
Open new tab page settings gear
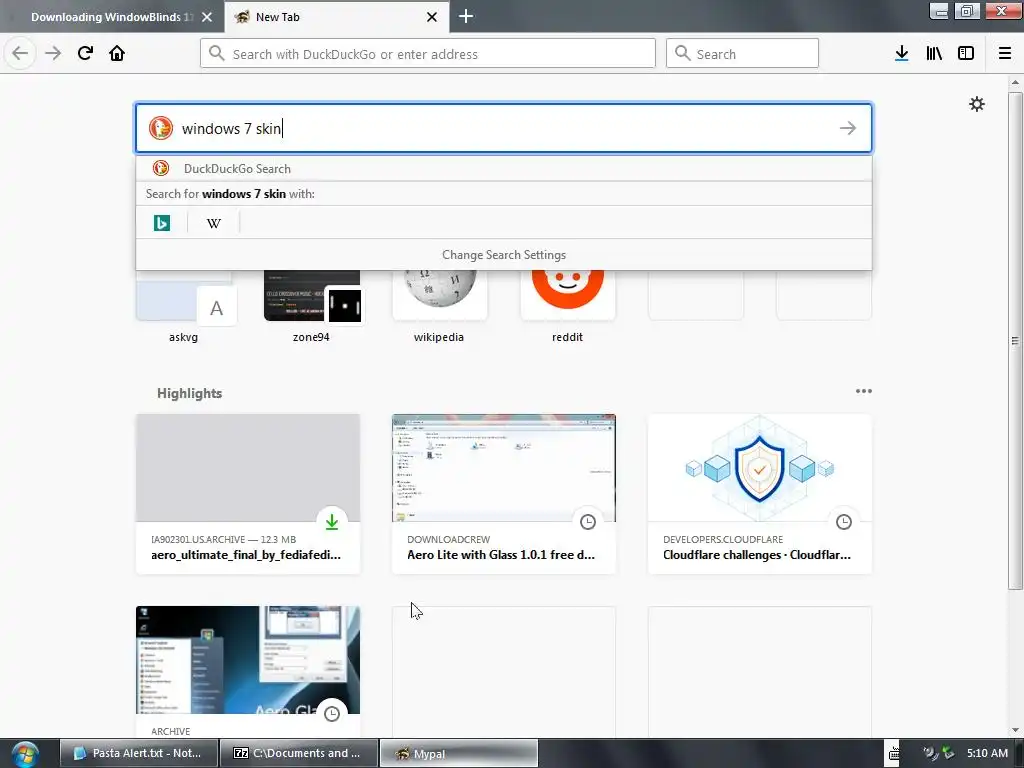(x=976, y=104)
